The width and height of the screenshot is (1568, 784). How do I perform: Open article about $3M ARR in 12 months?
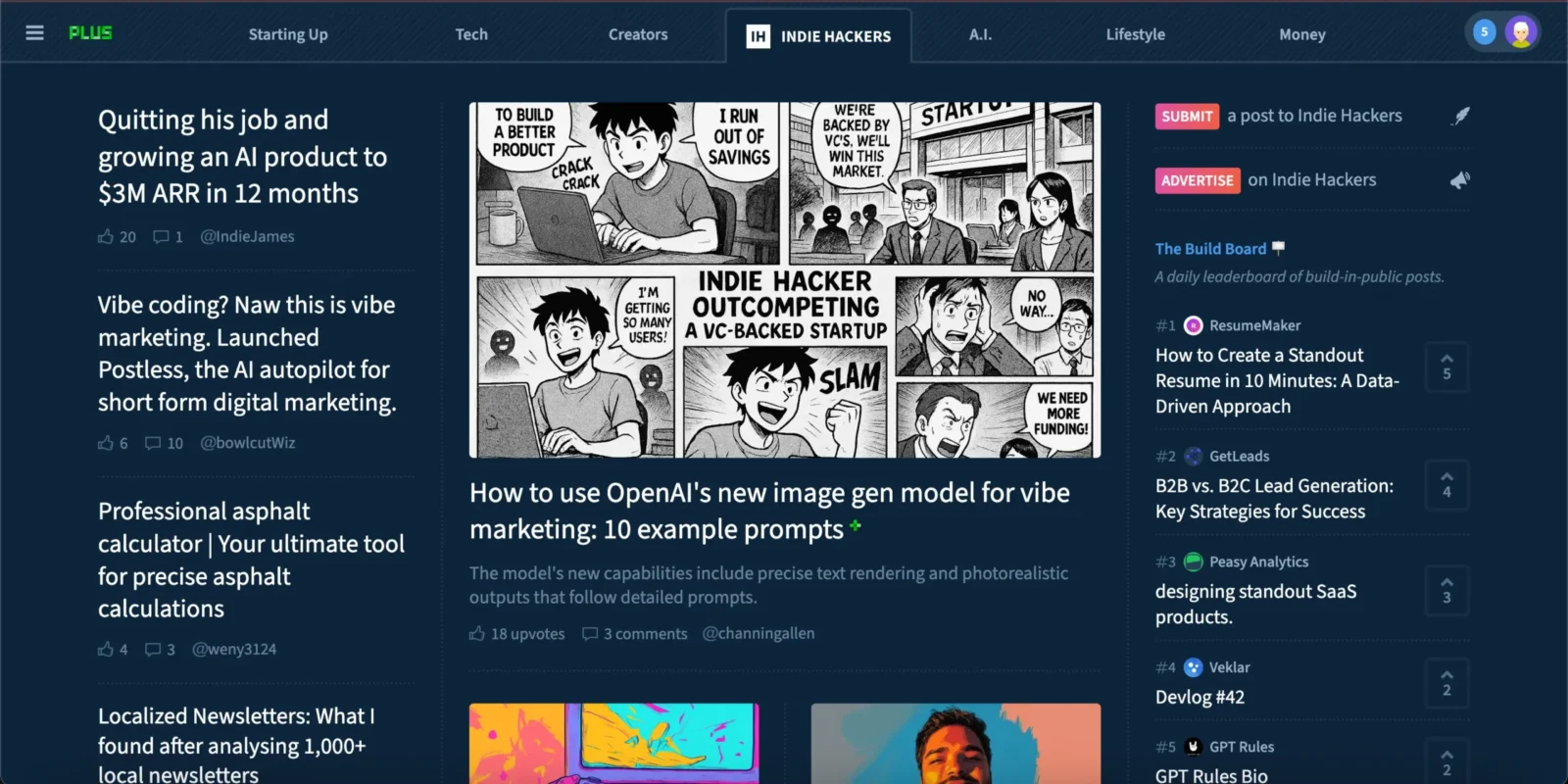[x=242, y=157]
